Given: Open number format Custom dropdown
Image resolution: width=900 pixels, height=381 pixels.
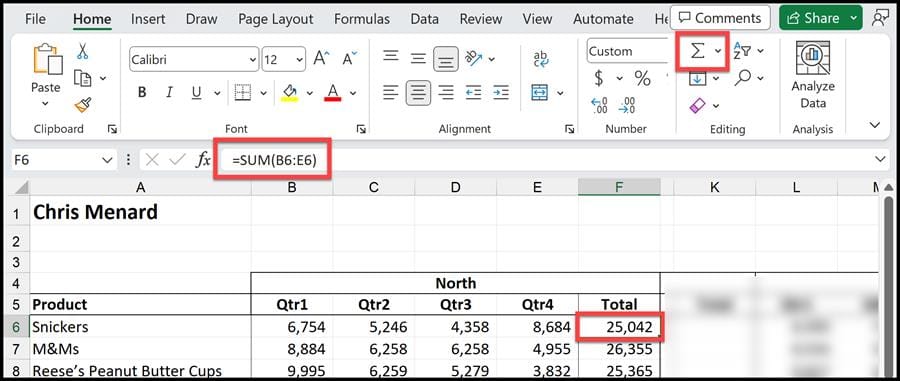Looking at the screenshot, I should pyautogui.click(x=627, y=51).
